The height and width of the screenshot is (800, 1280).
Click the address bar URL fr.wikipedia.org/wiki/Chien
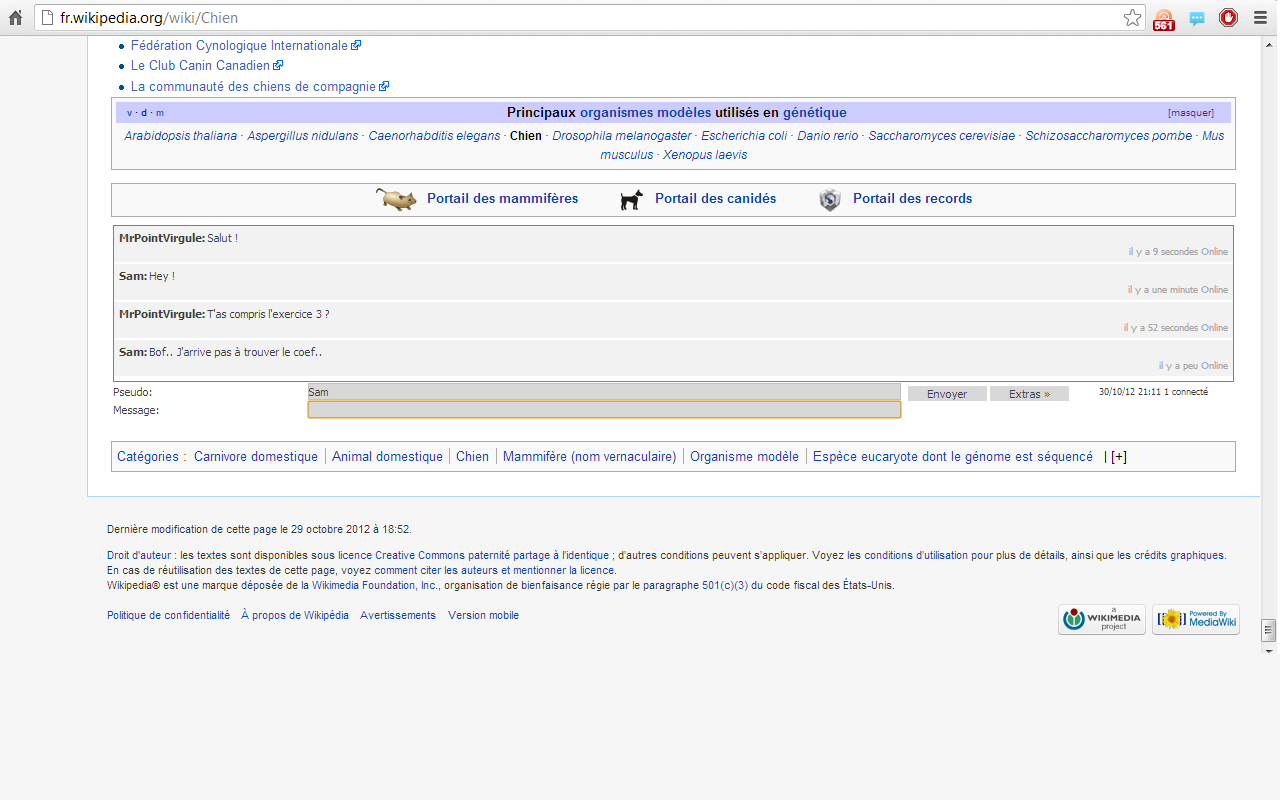click(x=149, y=18)
